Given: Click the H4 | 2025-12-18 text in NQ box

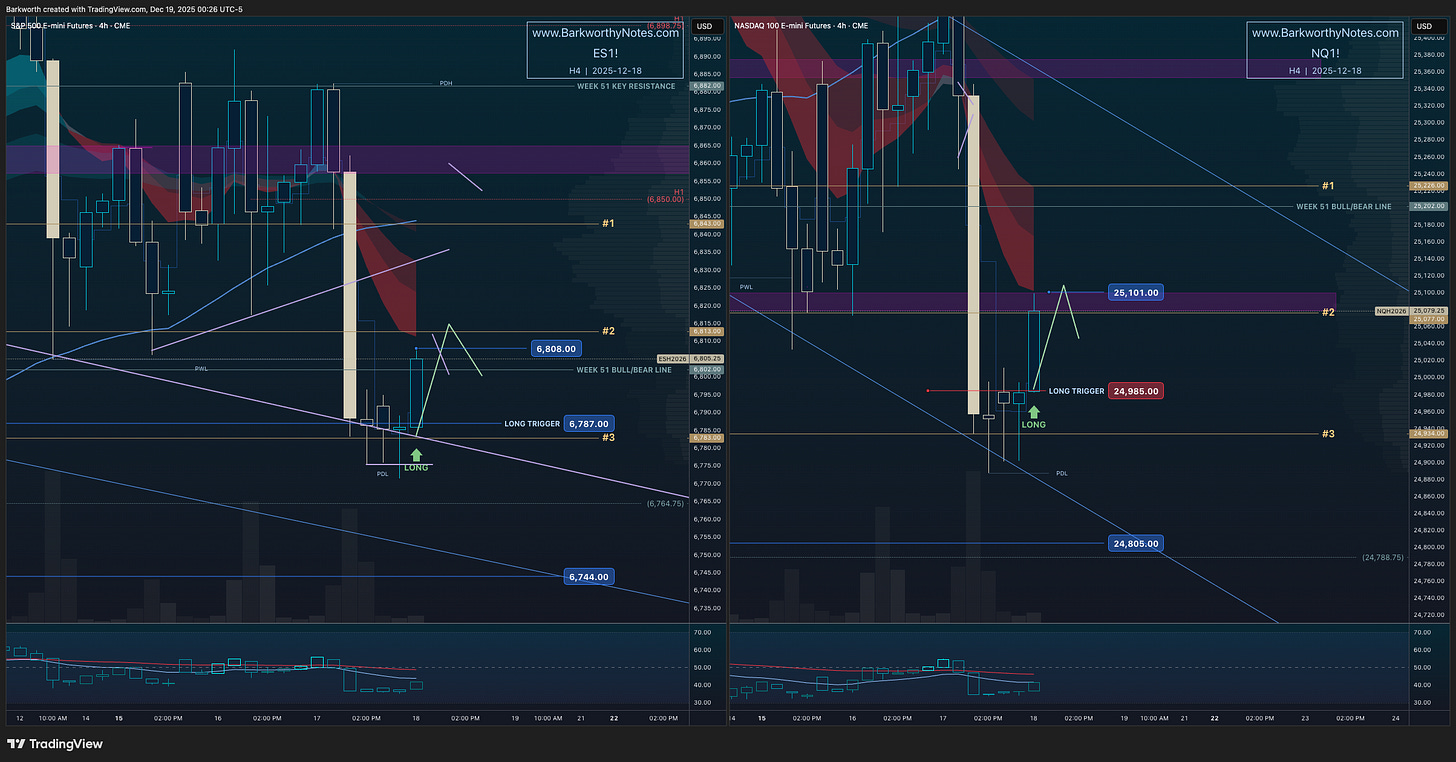Looking at the screenshot, I should pyautogui.click(x=1325, y=70).
